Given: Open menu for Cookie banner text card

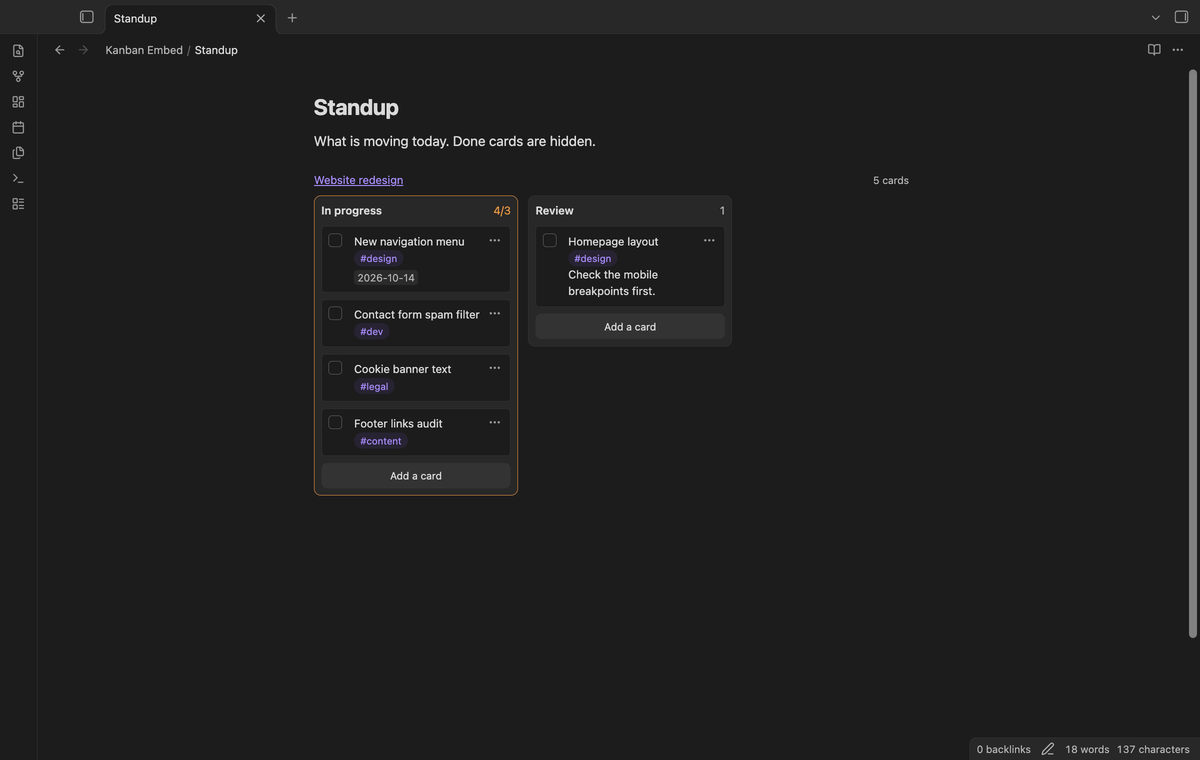Looking at the screenshot, I should pos(495,368).
